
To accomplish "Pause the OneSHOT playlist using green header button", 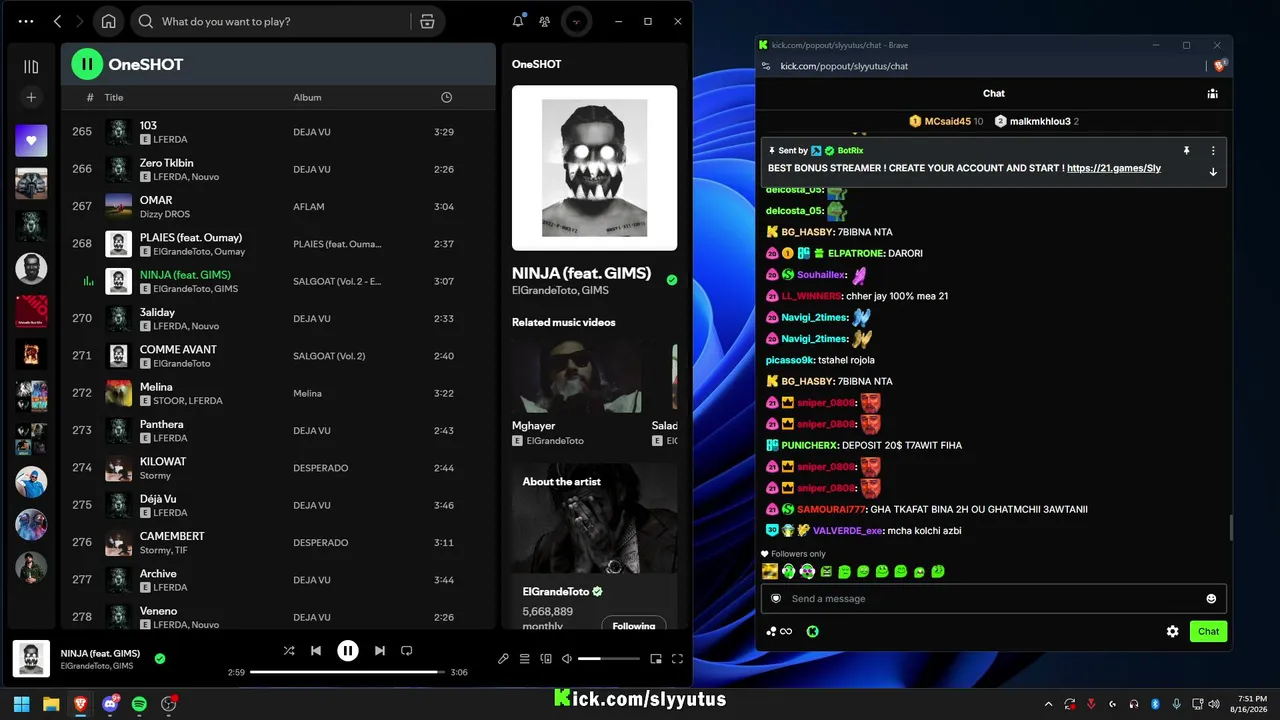I will click(87, 64).
